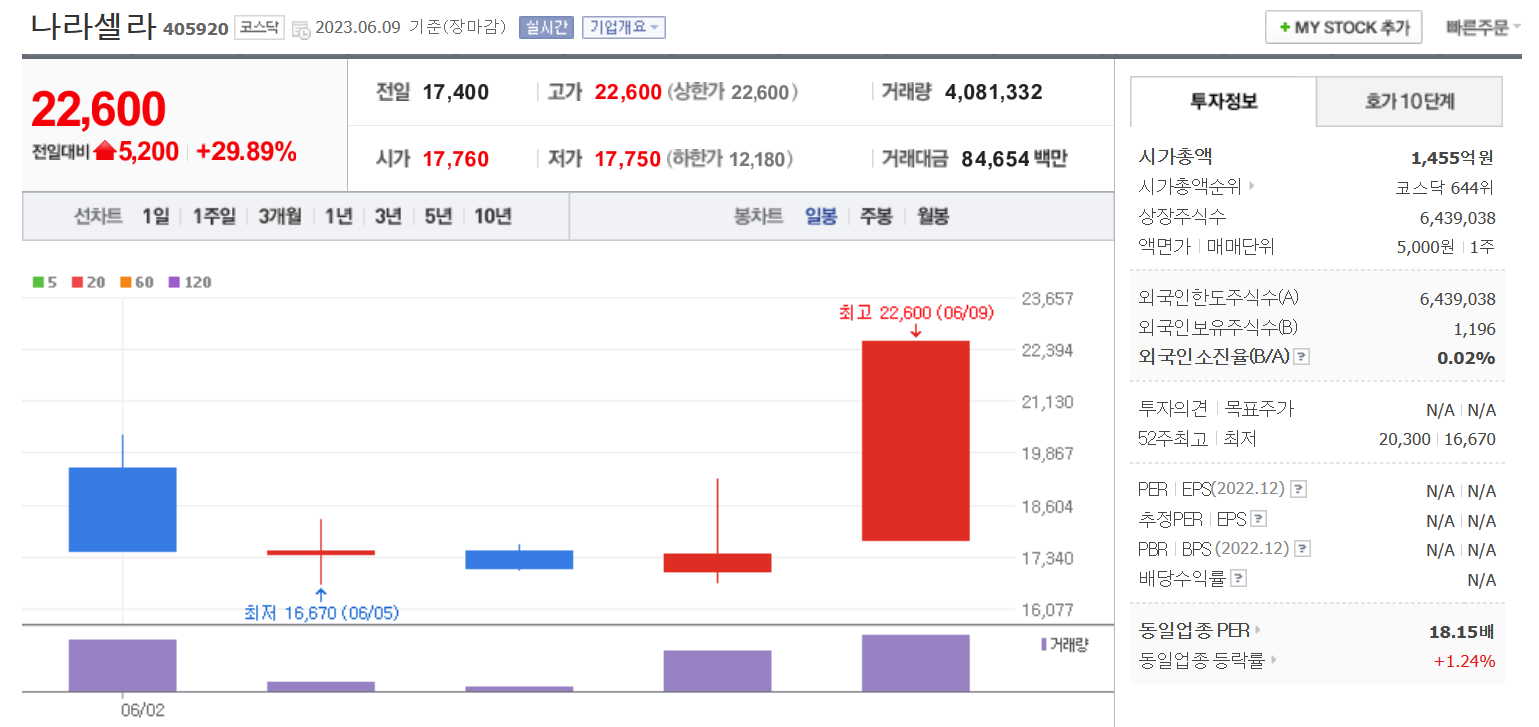The height and width of the screenshot is (727, 1539).
Task: Add stock via MY STOCK 추가 button
Action: tap(1343, 28)
